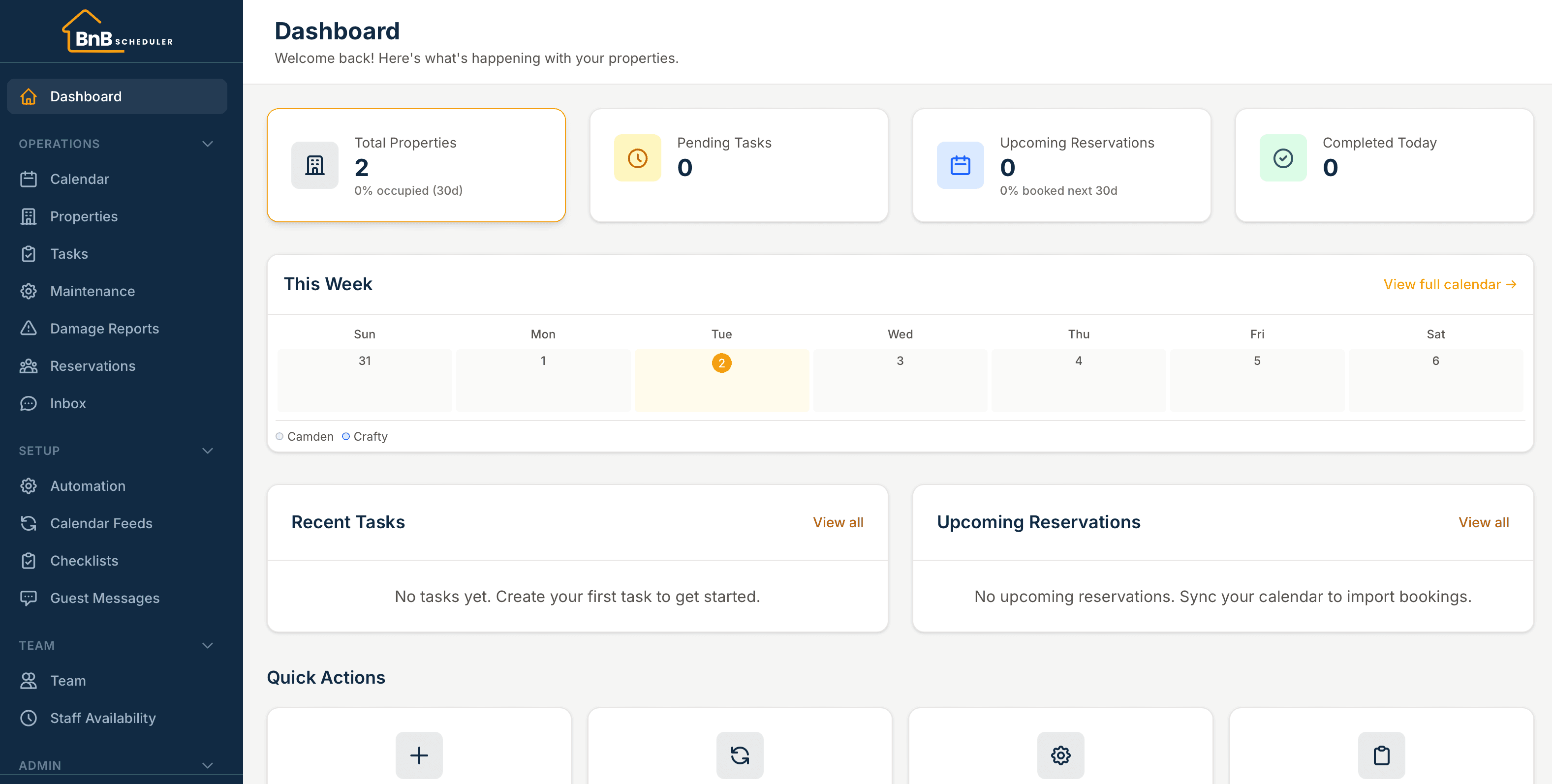Click View all in Recent Tasks
The image size is (1552, 784).
[838, 523]
